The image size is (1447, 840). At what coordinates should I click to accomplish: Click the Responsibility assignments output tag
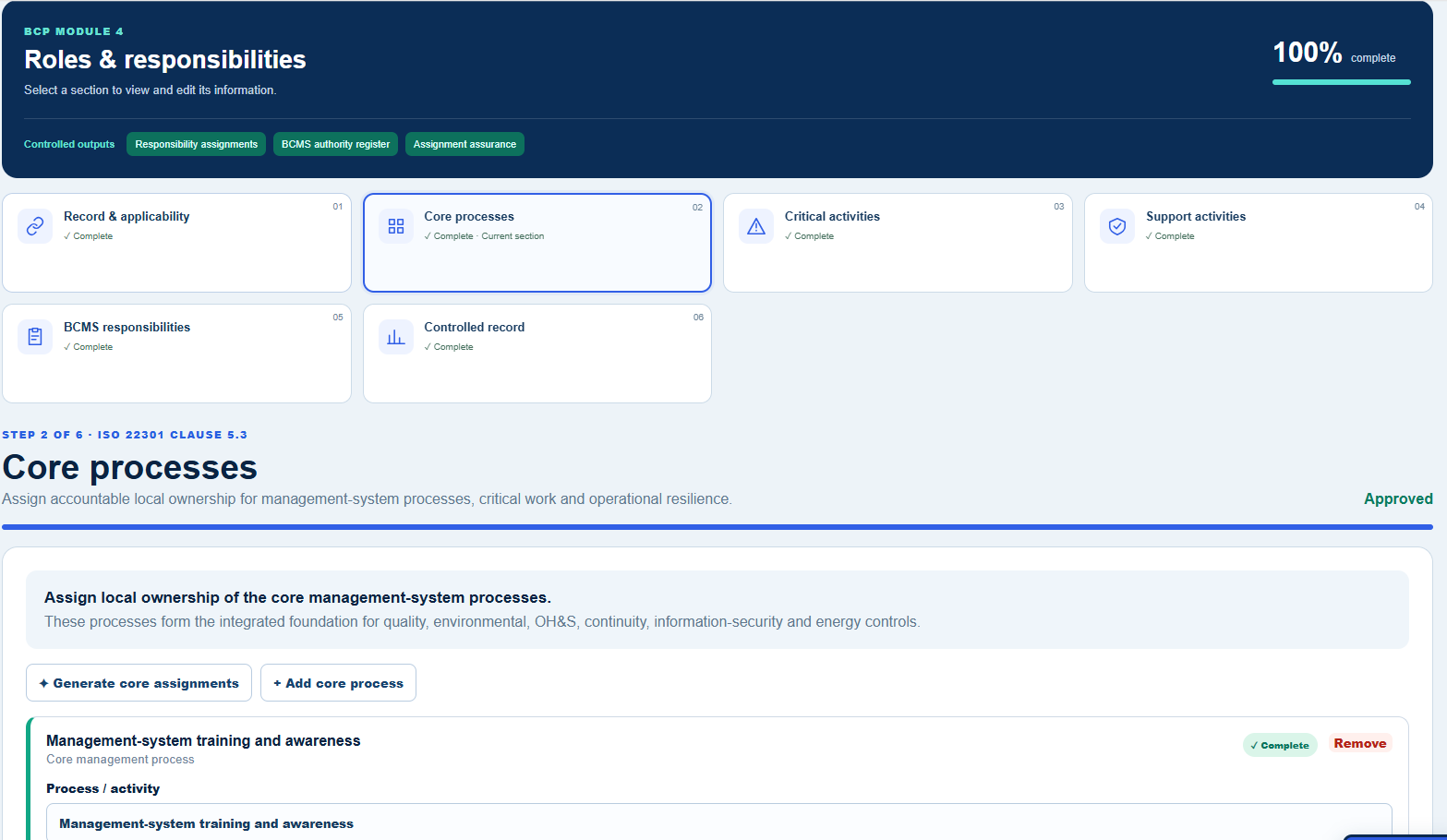click(196, 144)
